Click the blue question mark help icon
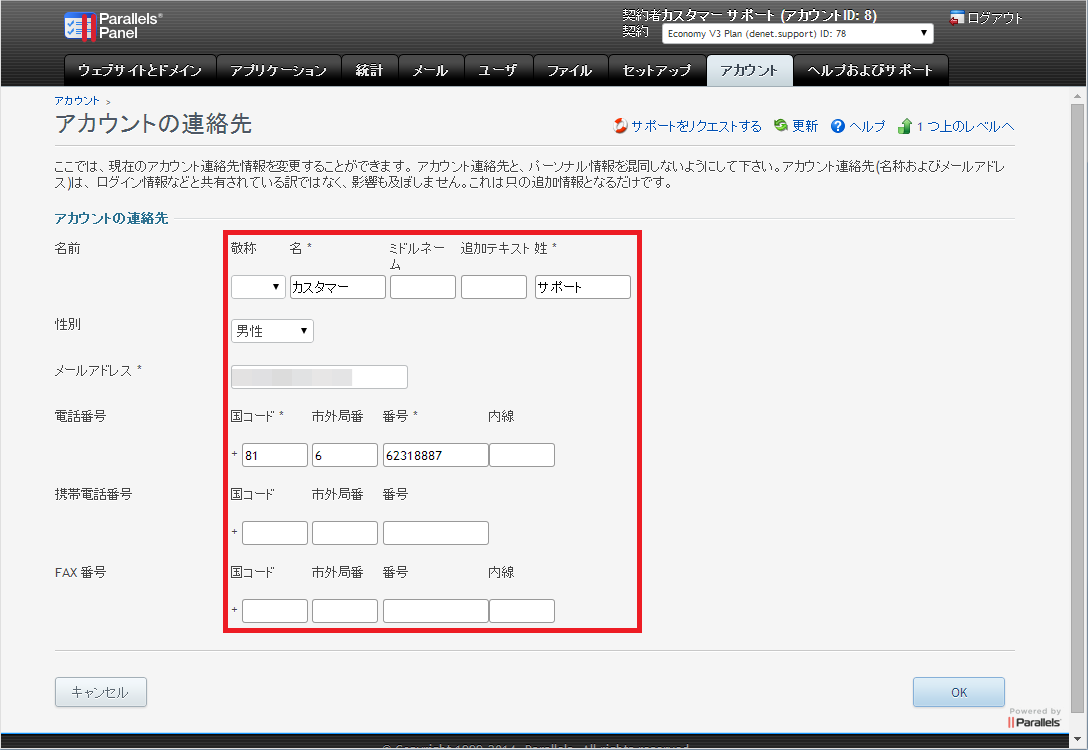The width and height of the screenshot is (1088, 750). pyautogui.click(x=838, y=126)
